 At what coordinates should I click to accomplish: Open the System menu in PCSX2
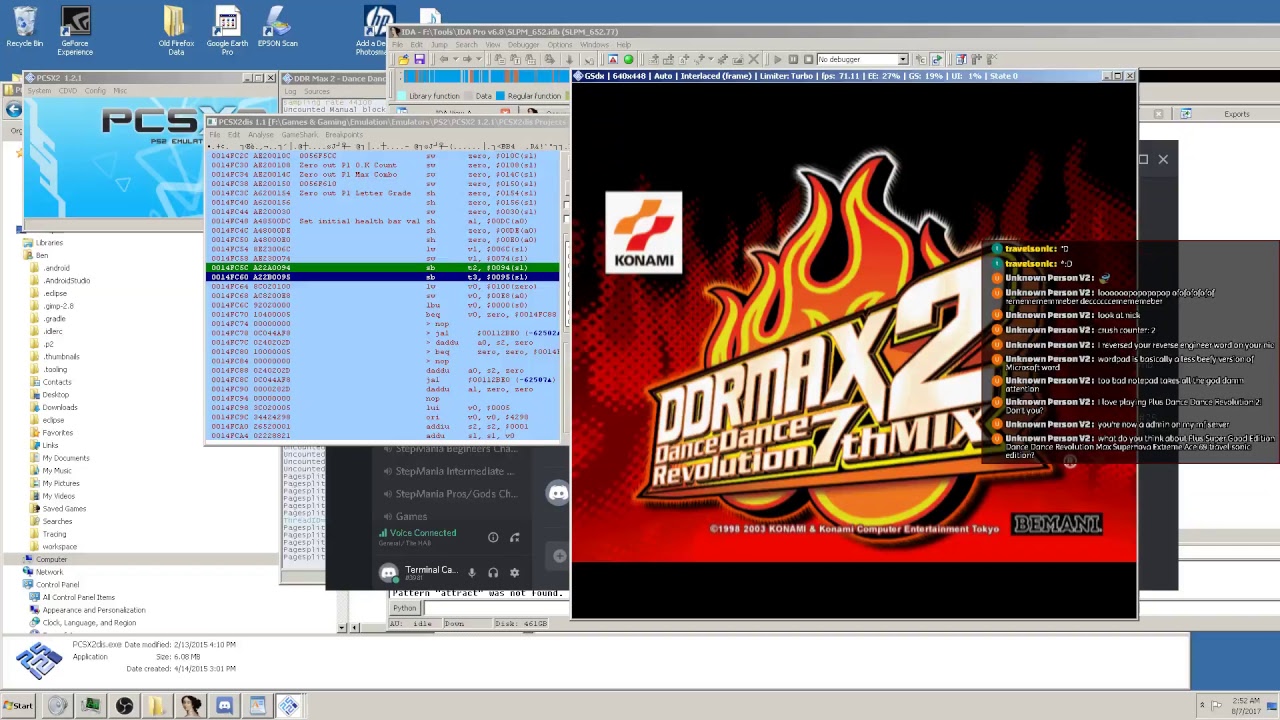[x=39, y=91]
